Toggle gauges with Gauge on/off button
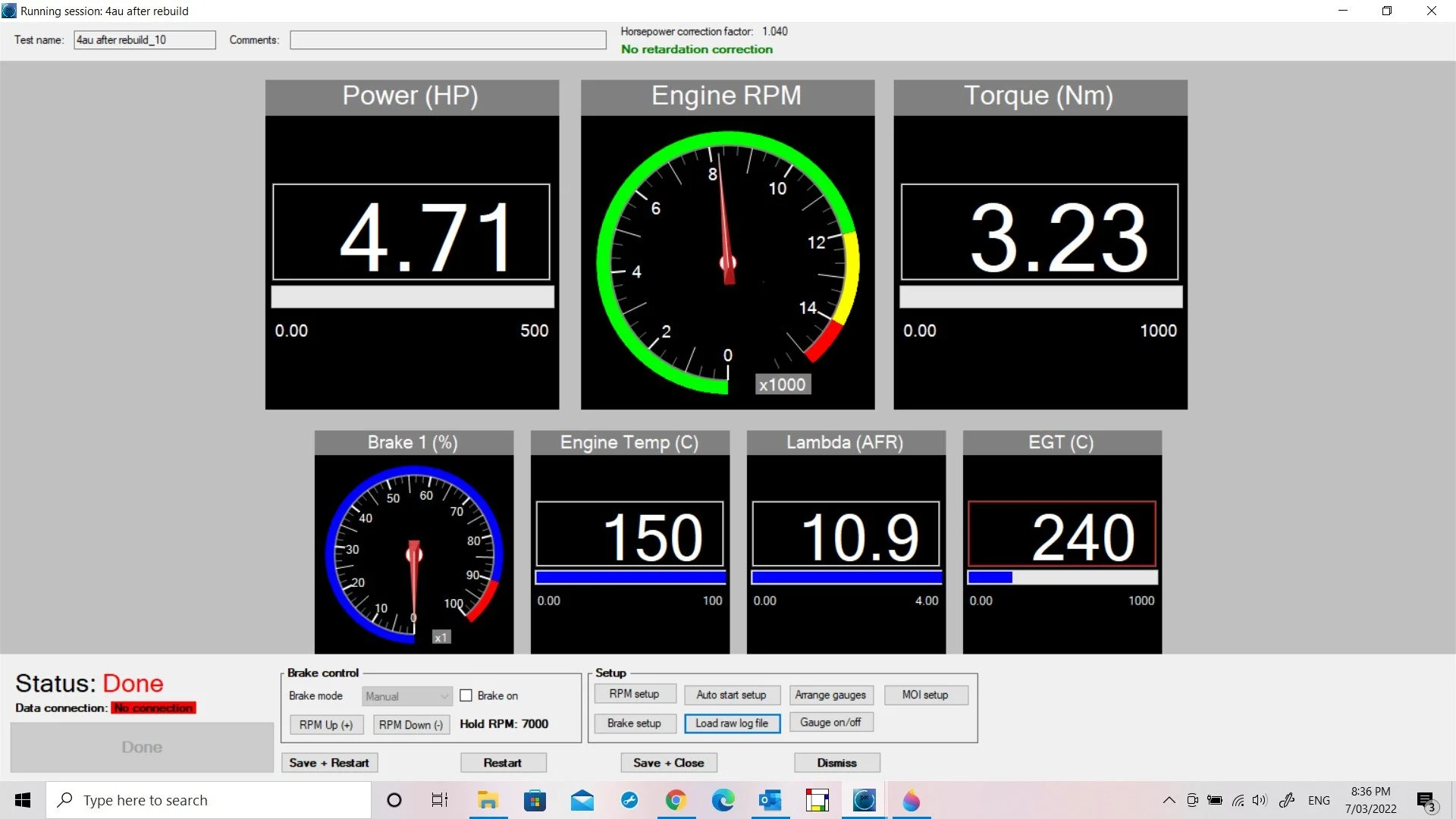The image size is (1456, 819). [x=830, y=723]
